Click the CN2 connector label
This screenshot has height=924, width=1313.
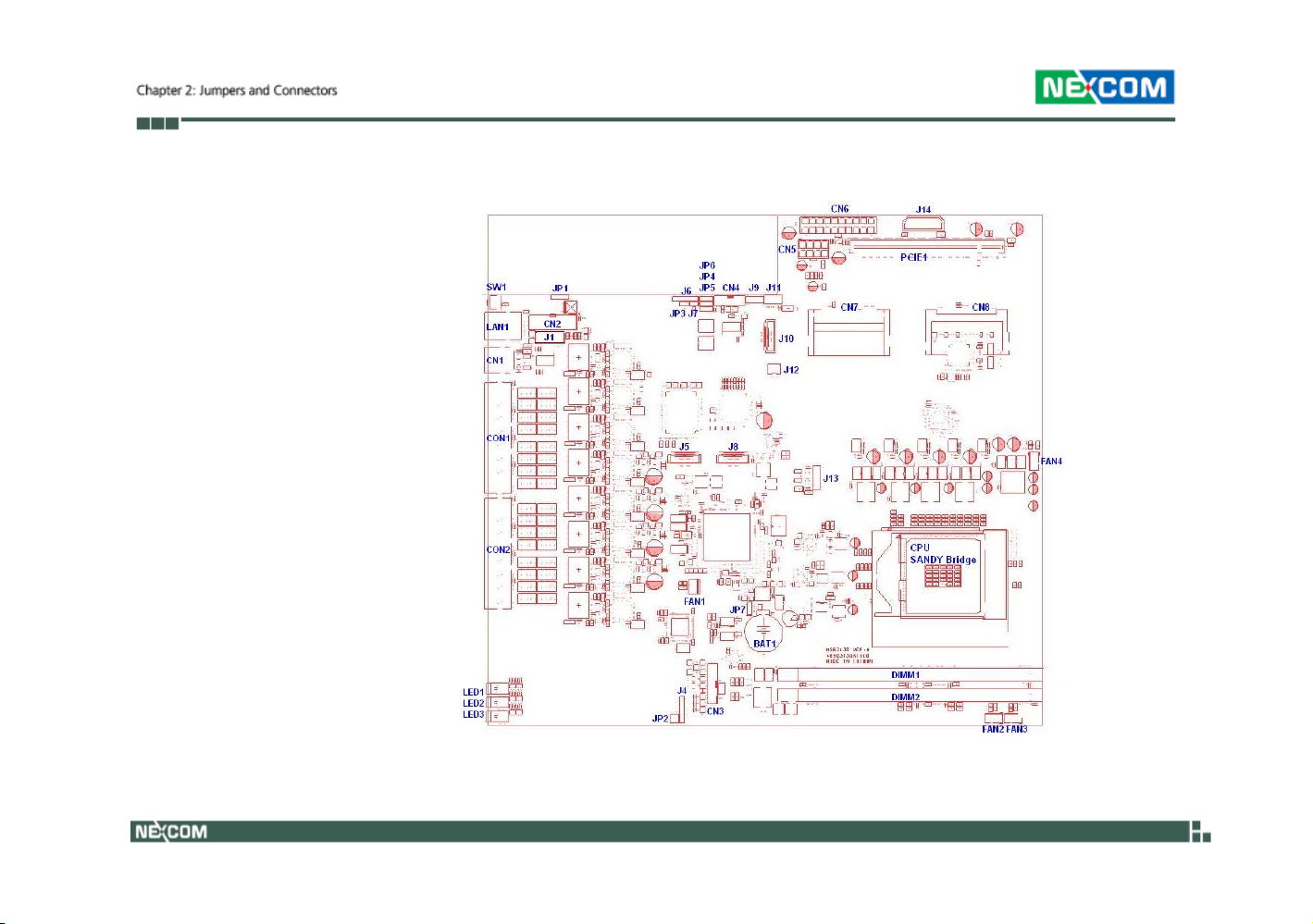552,324
